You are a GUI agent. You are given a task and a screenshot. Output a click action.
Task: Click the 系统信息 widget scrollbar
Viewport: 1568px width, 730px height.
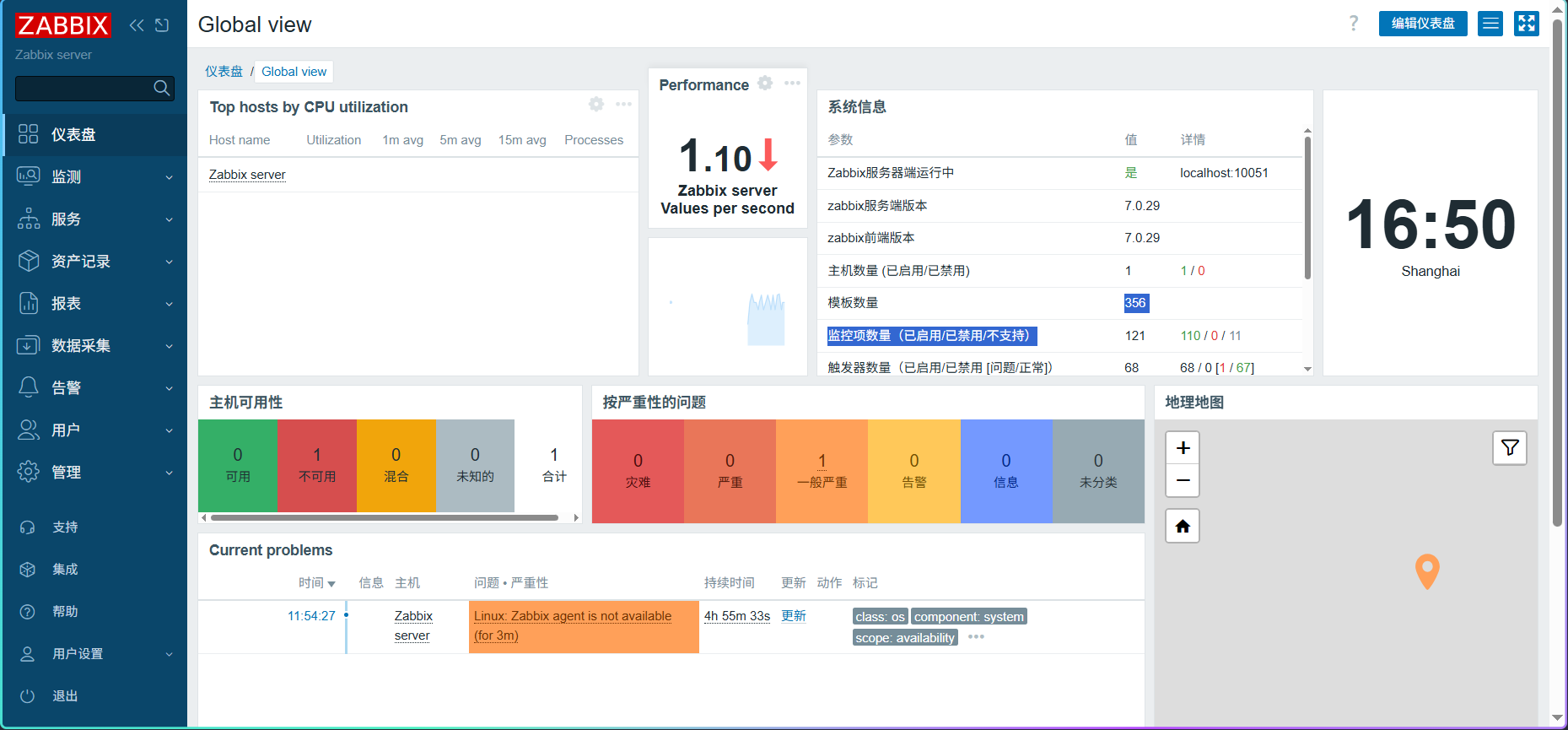[1307, 207]
